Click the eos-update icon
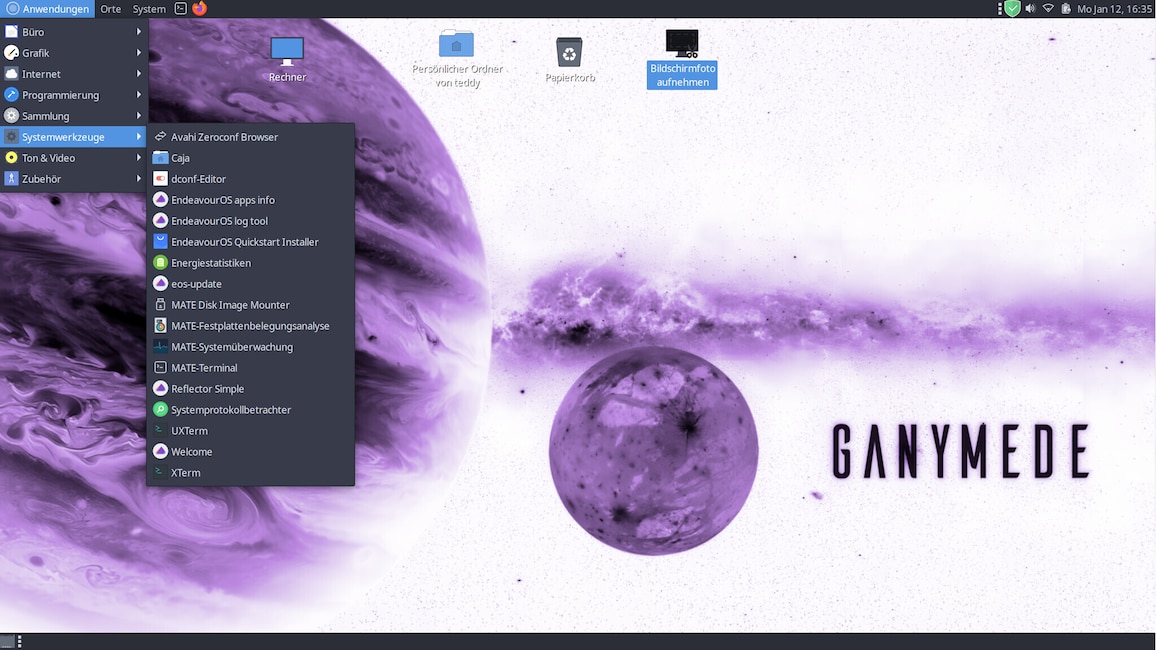Screen dimensions: 1156x650 (160, 284)
